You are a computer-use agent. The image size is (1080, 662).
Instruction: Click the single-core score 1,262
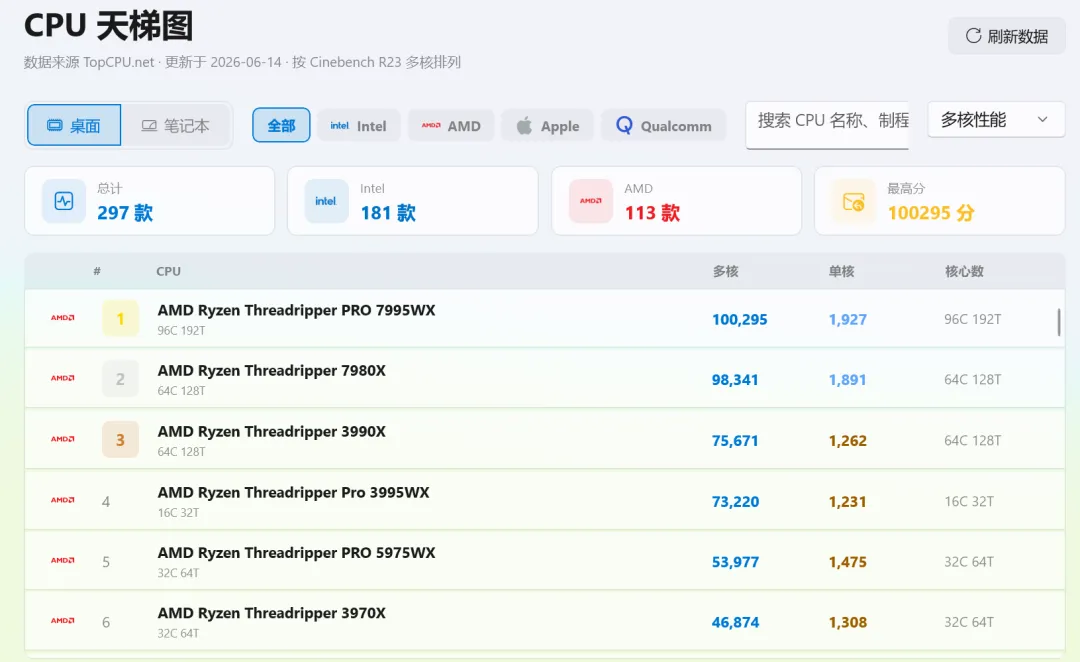tap(847, 441)
